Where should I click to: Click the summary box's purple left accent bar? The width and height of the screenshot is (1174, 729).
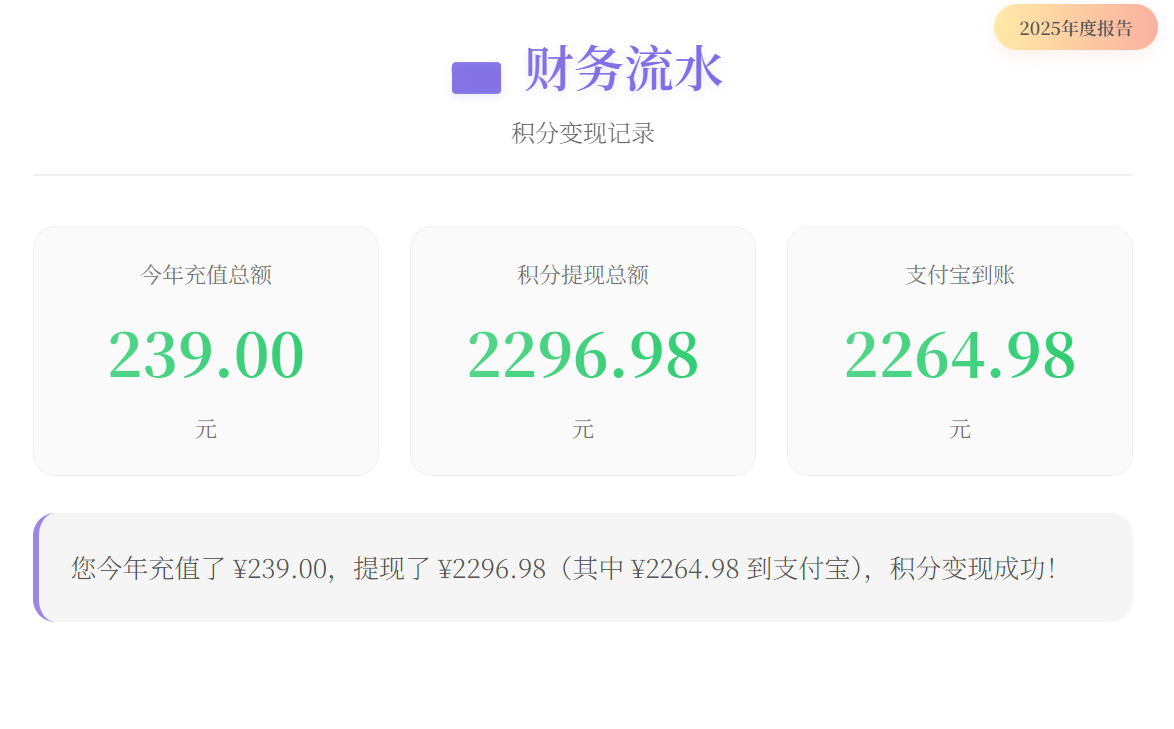pos(37,568)
